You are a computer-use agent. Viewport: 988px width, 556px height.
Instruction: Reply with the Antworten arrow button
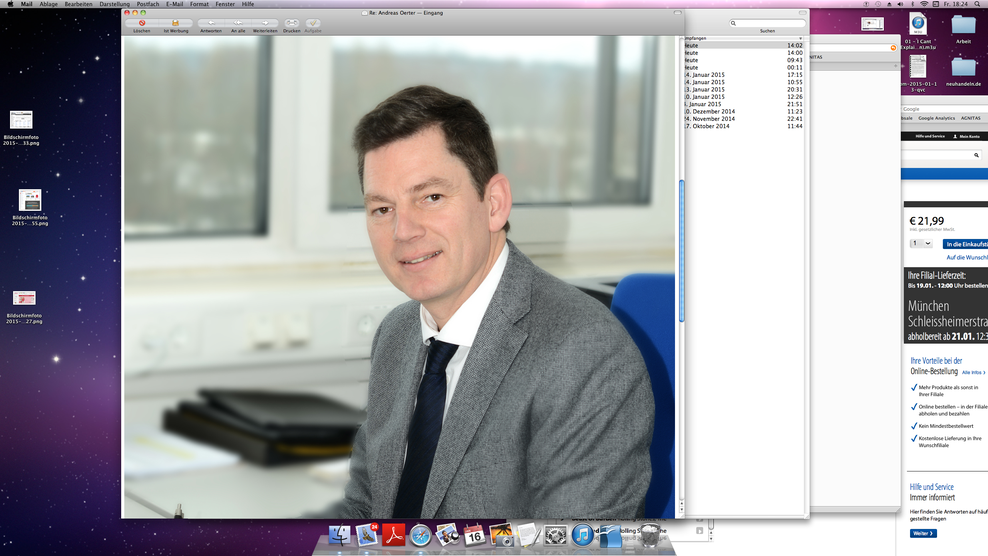point(211,23)
